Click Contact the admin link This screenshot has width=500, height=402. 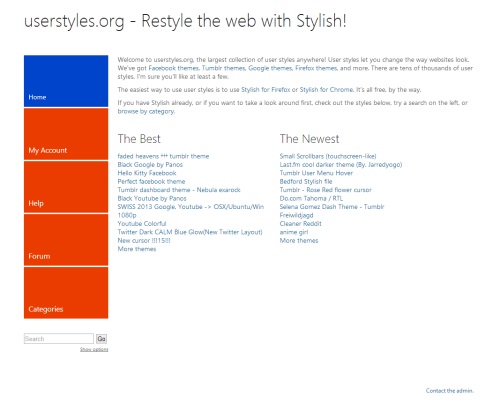coord(449,391)
